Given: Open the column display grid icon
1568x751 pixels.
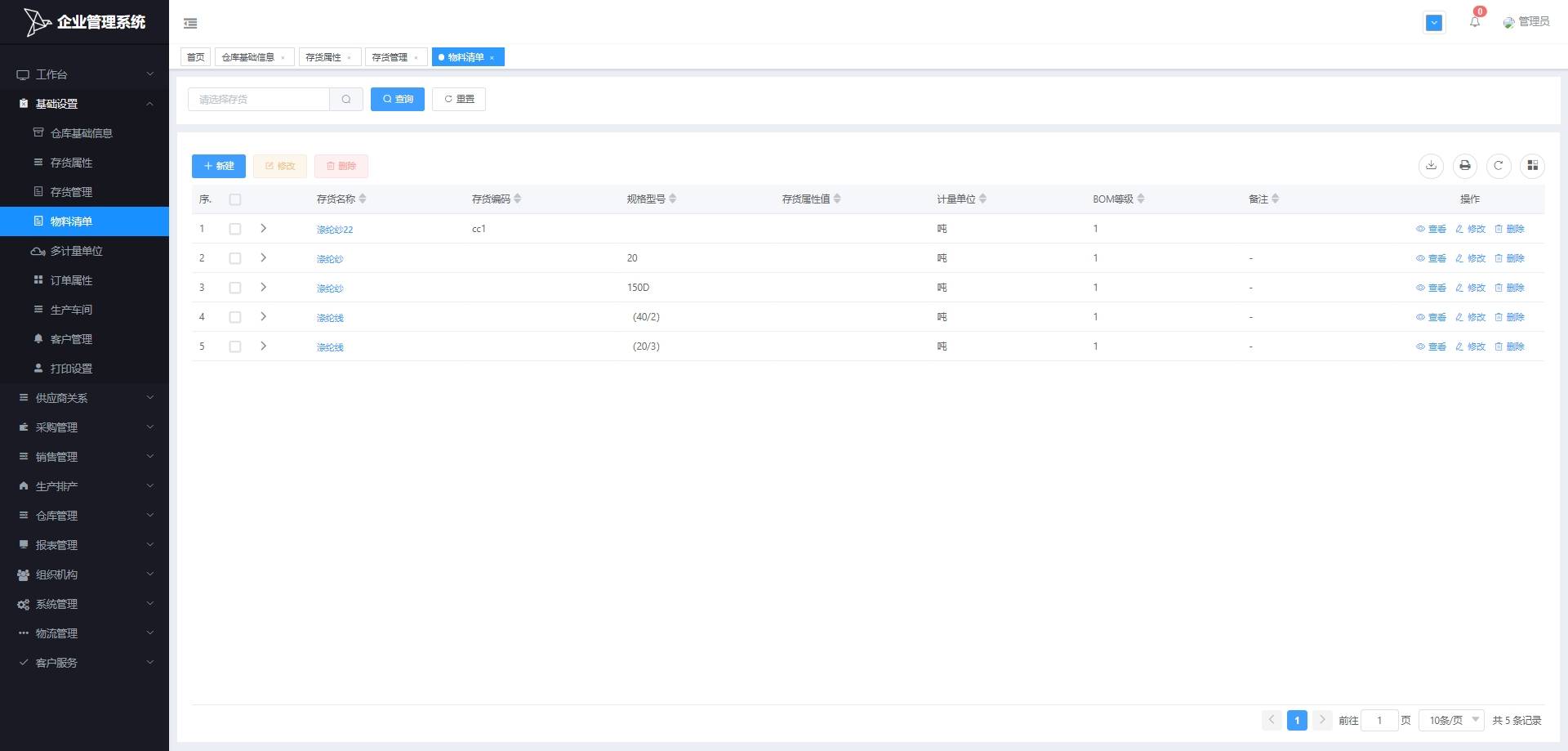Looking at the screenshot, I should [x=1532, y=166].
